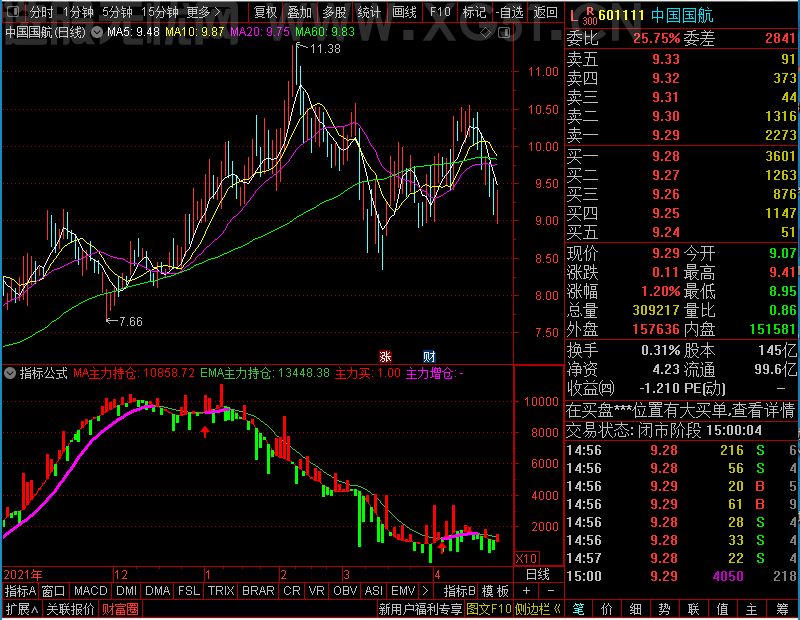The height and width of the screenshot is (620, 800).
Task: Switch indicator to DMI
Action: click(x=127, y=591)
